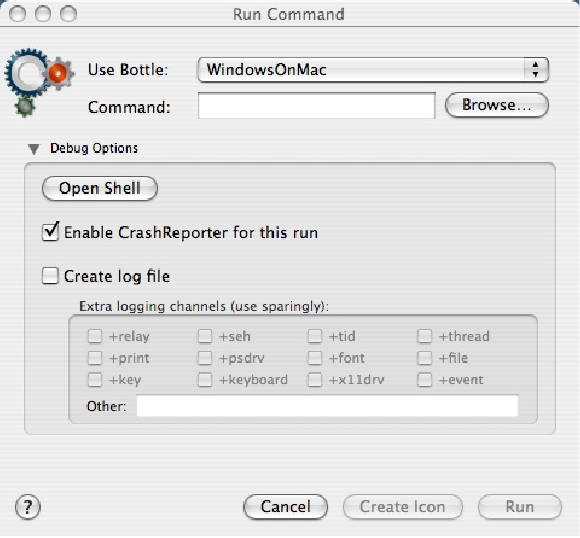Collapse the Debug Options disclosure triangle
Image resolution: width=580 pixels, height=538 pixels.
(34, 149)
